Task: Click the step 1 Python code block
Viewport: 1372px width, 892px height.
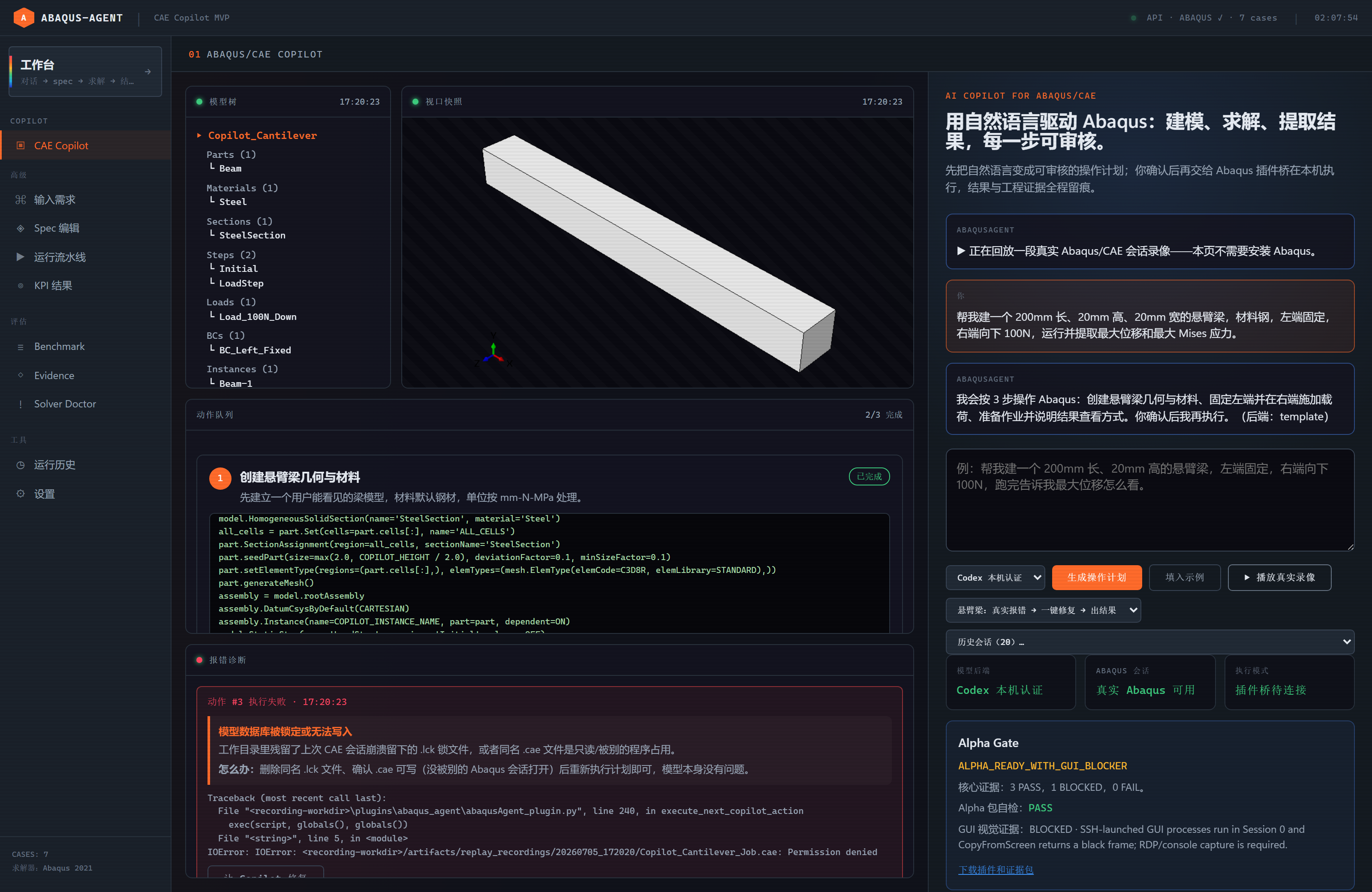Action: click(x=549, y=573)
